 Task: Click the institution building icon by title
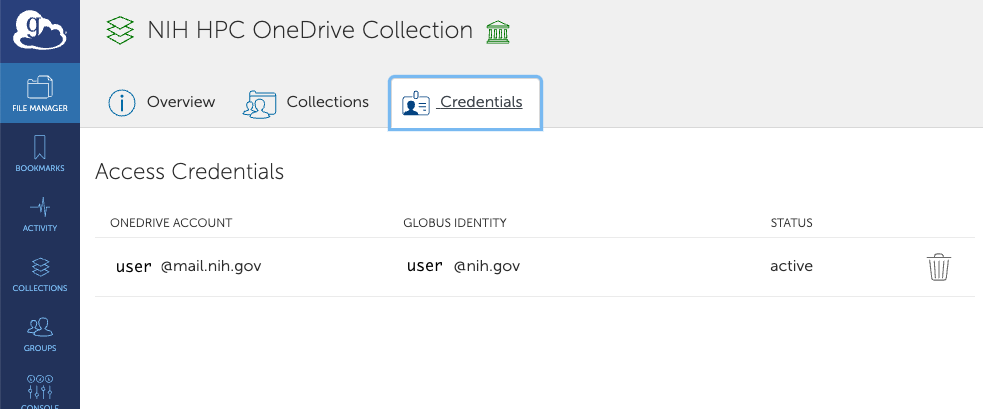pyautogui.click(x=497, y=32)
